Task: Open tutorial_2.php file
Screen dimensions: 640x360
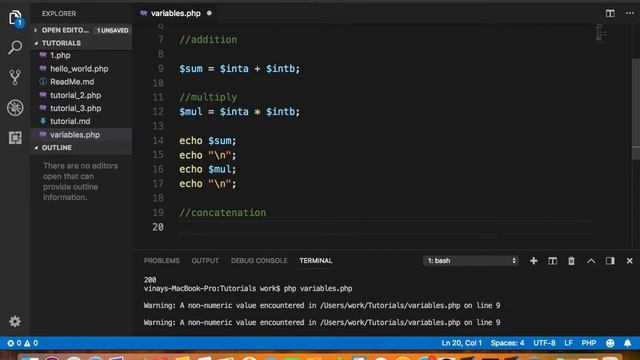Action: click(75, 95)
